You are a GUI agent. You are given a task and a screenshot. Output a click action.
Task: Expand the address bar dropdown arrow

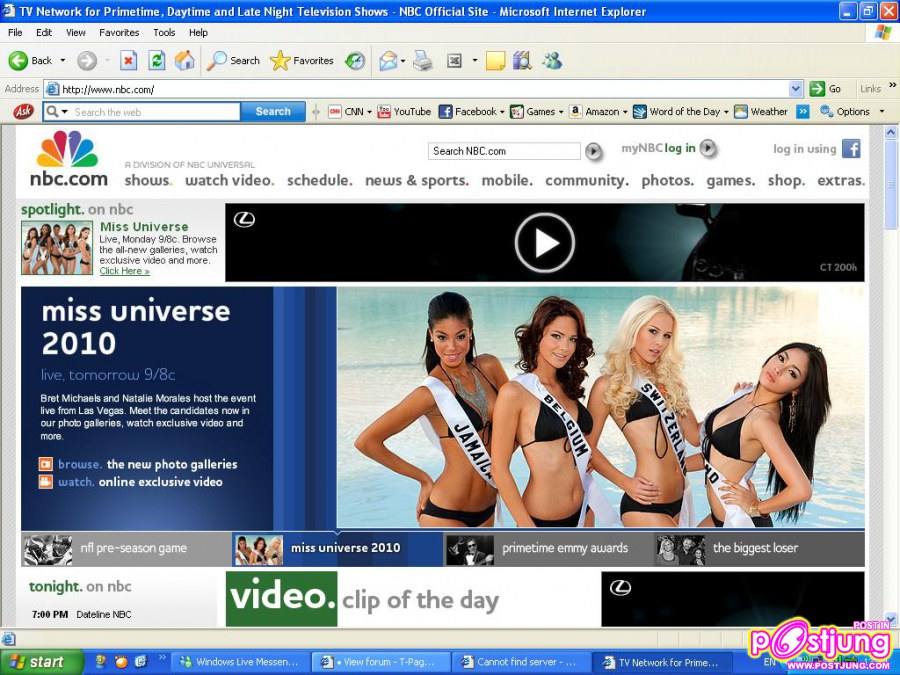(796, 89)
